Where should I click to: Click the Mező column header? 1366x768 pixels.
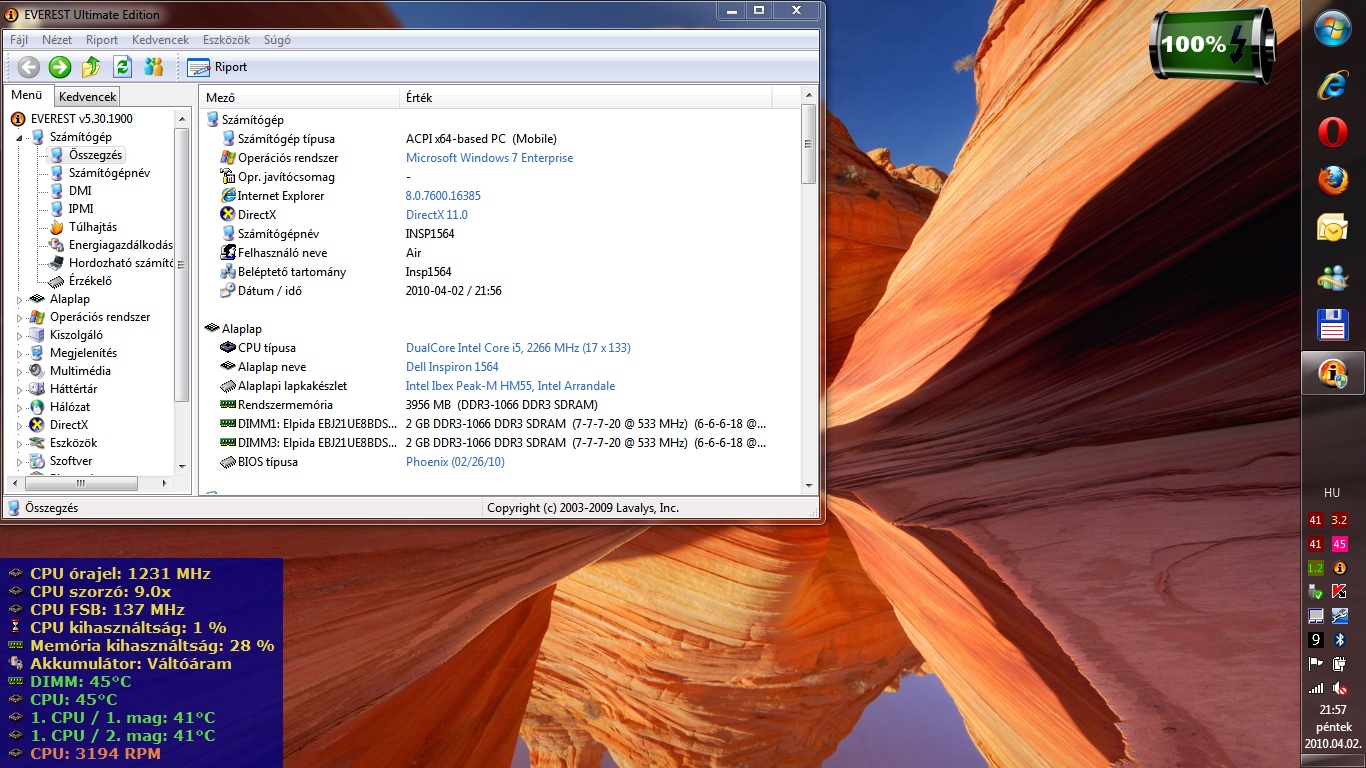(299, 98)
